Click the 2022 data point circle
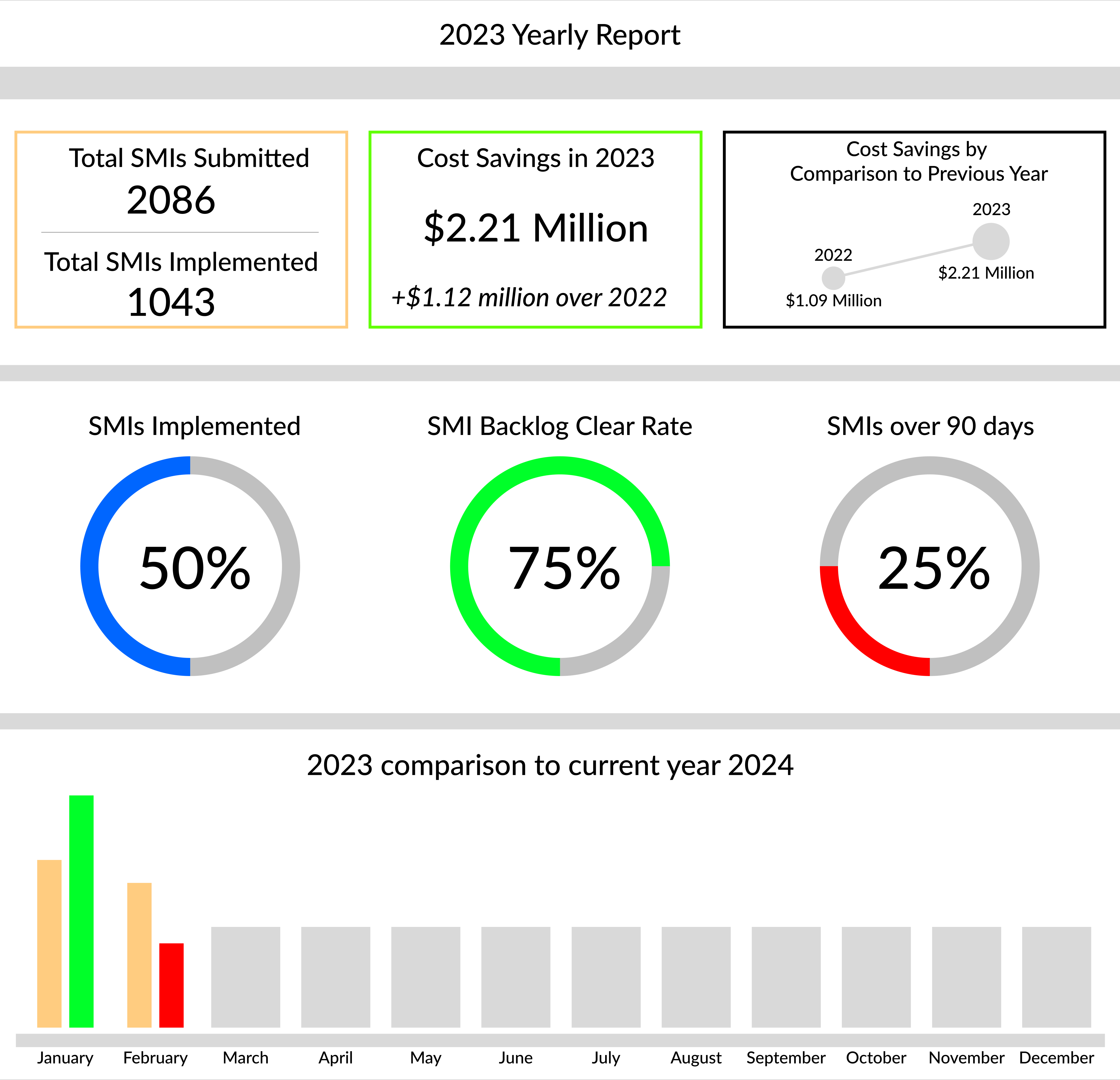 click(x=833, y=278)
